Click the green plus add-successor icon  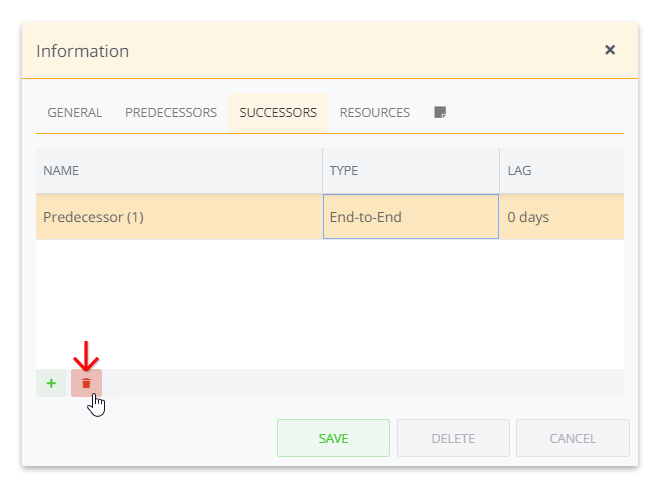pyautogui.click(x=51, y=383)
